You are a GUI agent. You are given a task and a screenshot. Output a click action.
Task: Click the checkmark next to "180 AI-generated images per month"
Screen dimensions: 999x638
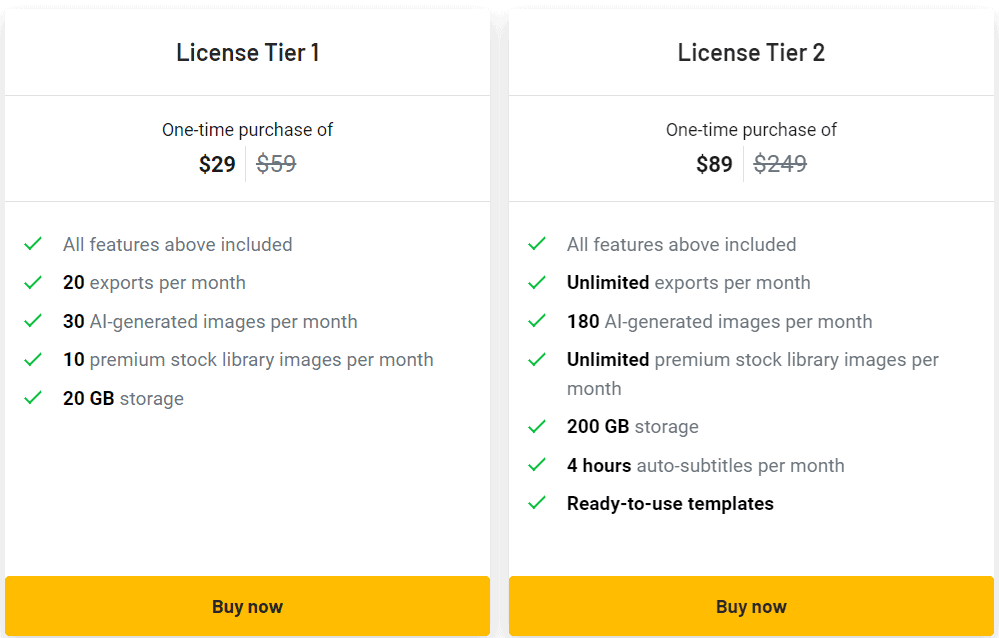(x=537, y=322)
